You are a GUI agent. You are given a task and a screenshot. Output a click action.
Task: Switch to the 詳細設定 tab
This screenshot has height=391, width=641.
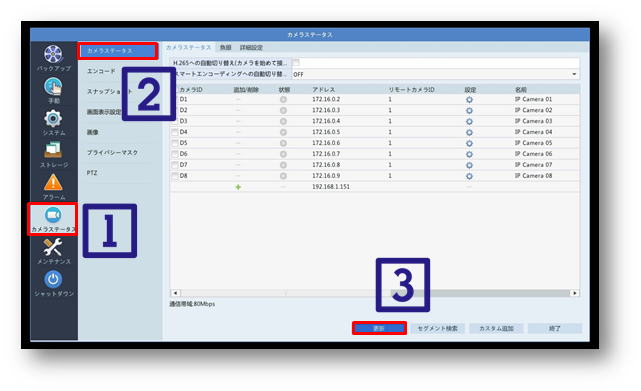pos(251,48)
